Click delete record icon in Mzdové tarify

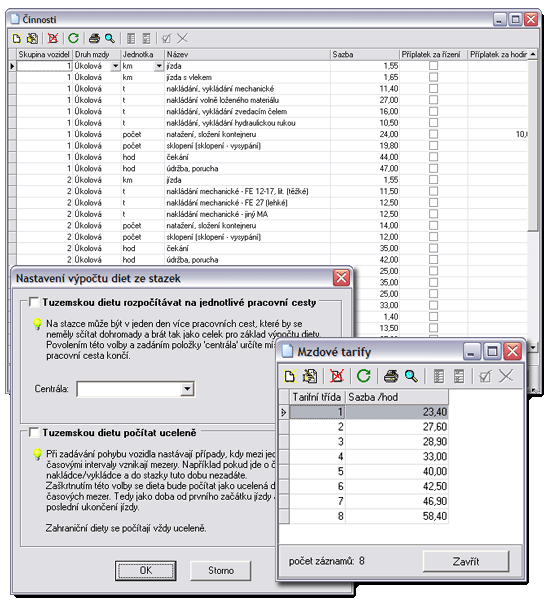click(337, 376)
